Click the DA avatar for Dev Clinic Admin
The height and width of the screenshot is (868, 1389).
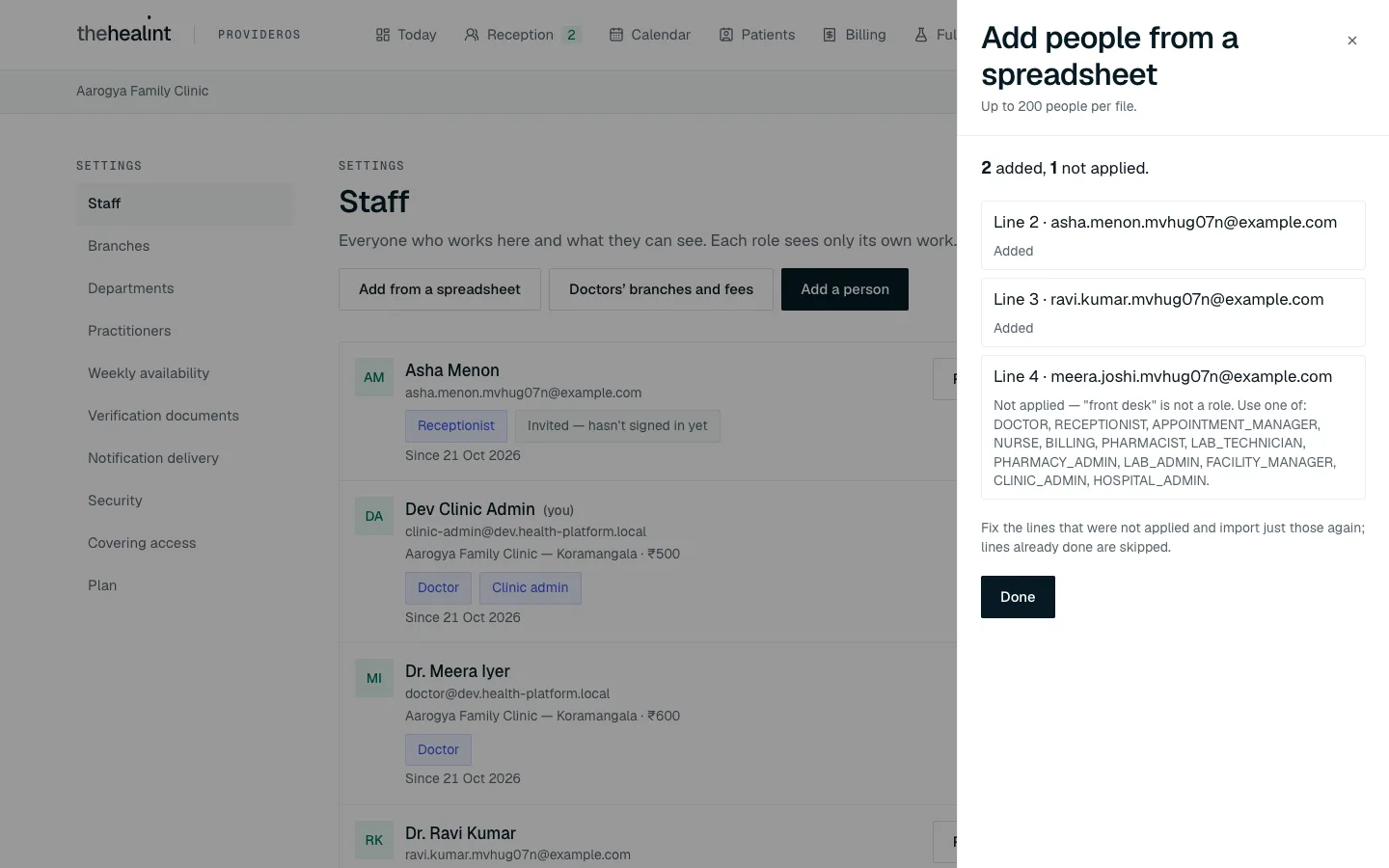tap(374, 516)
